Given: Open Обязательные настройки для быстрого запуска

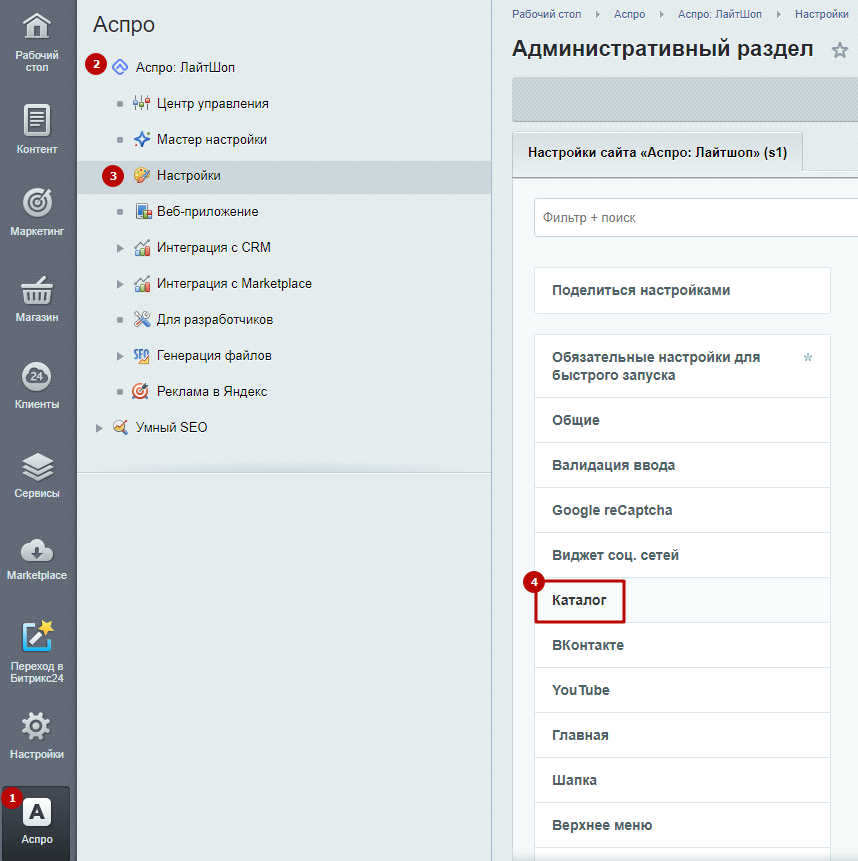Looking at the screenshot, I should 682,366.
